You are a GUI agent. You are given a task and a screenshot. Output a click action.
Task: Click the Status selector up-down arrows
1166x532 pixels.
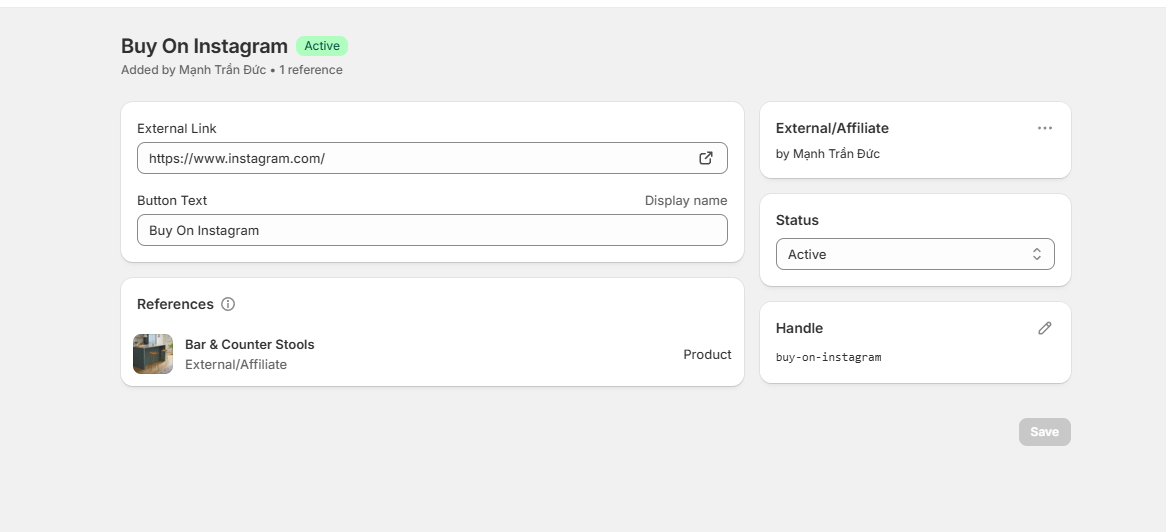1037,254
